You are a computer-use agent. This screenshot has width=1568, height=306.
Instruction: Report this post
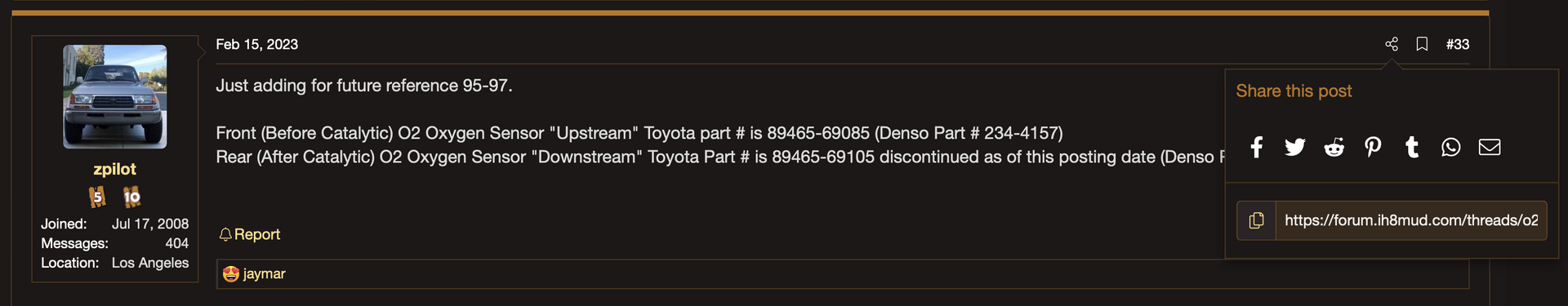(250, 234)
